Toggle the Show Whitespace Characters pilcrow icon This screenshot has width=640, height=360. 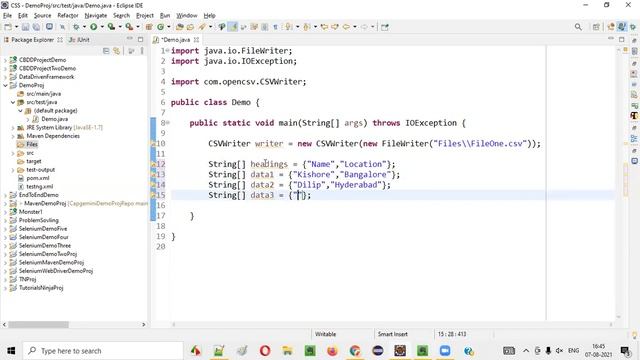[276, 27]
